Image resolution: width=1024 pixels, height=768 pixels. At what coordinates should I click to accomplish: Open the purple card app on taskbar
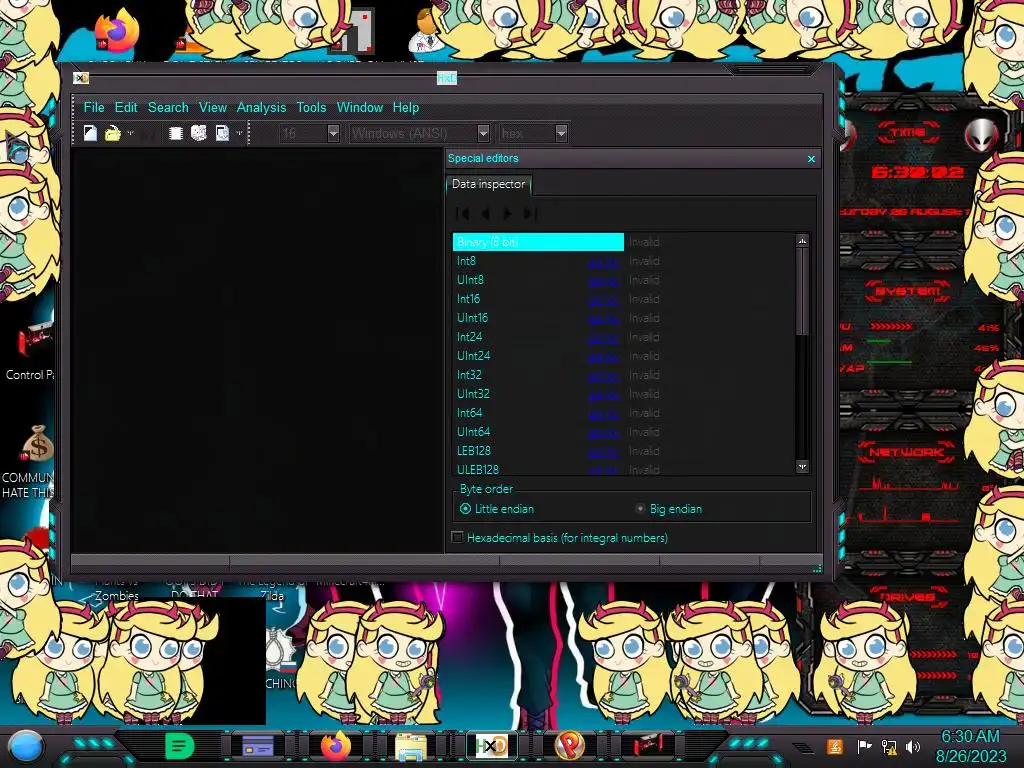tap(258, 746)
